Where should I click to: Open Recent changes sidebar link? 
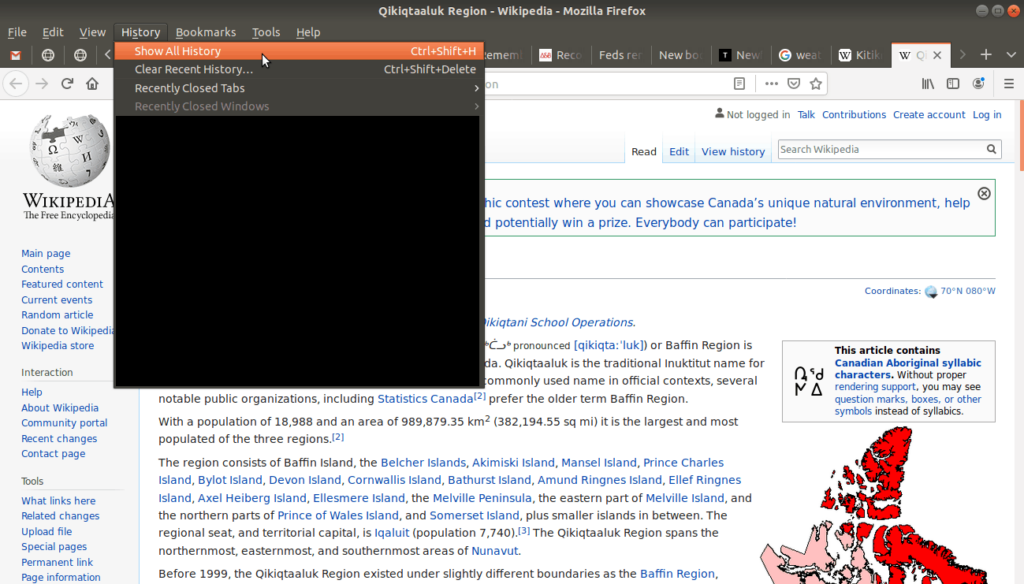pyautogui.click(x=59, y=438)
